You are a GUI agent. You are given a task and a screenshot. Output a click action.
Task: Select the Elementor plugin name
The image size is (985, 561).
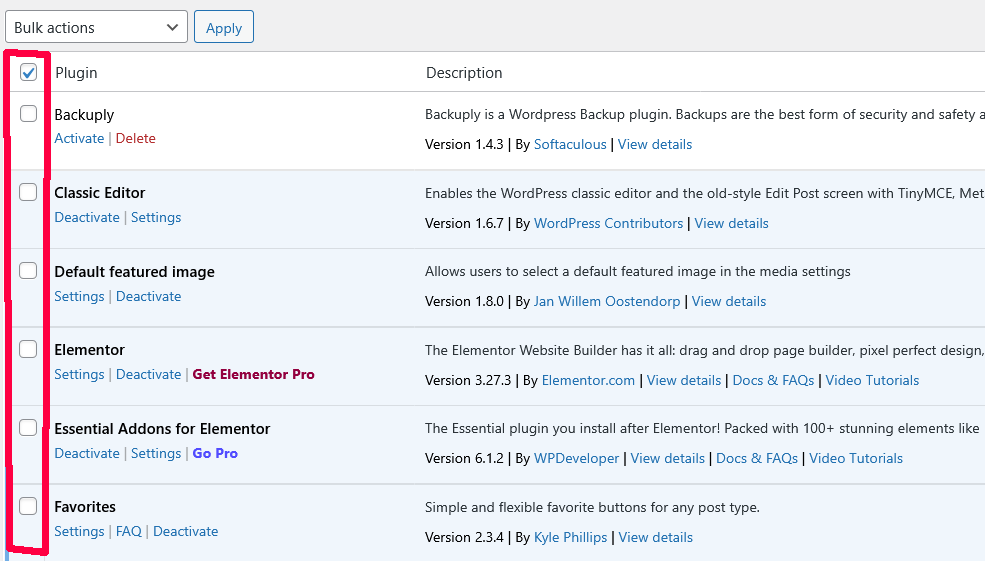tap(89, 350)
